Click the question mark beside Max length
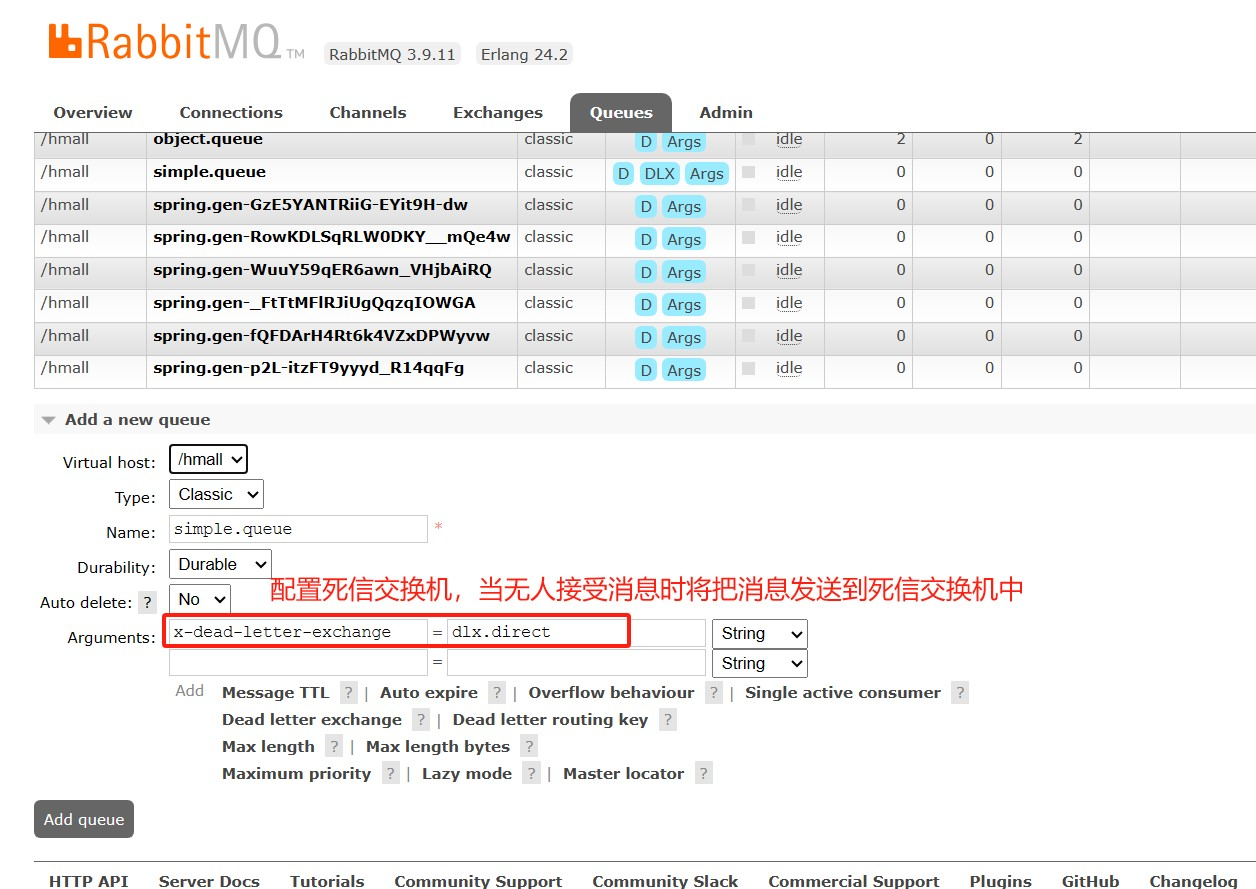The image size is (1256, 889). [334, 747]
